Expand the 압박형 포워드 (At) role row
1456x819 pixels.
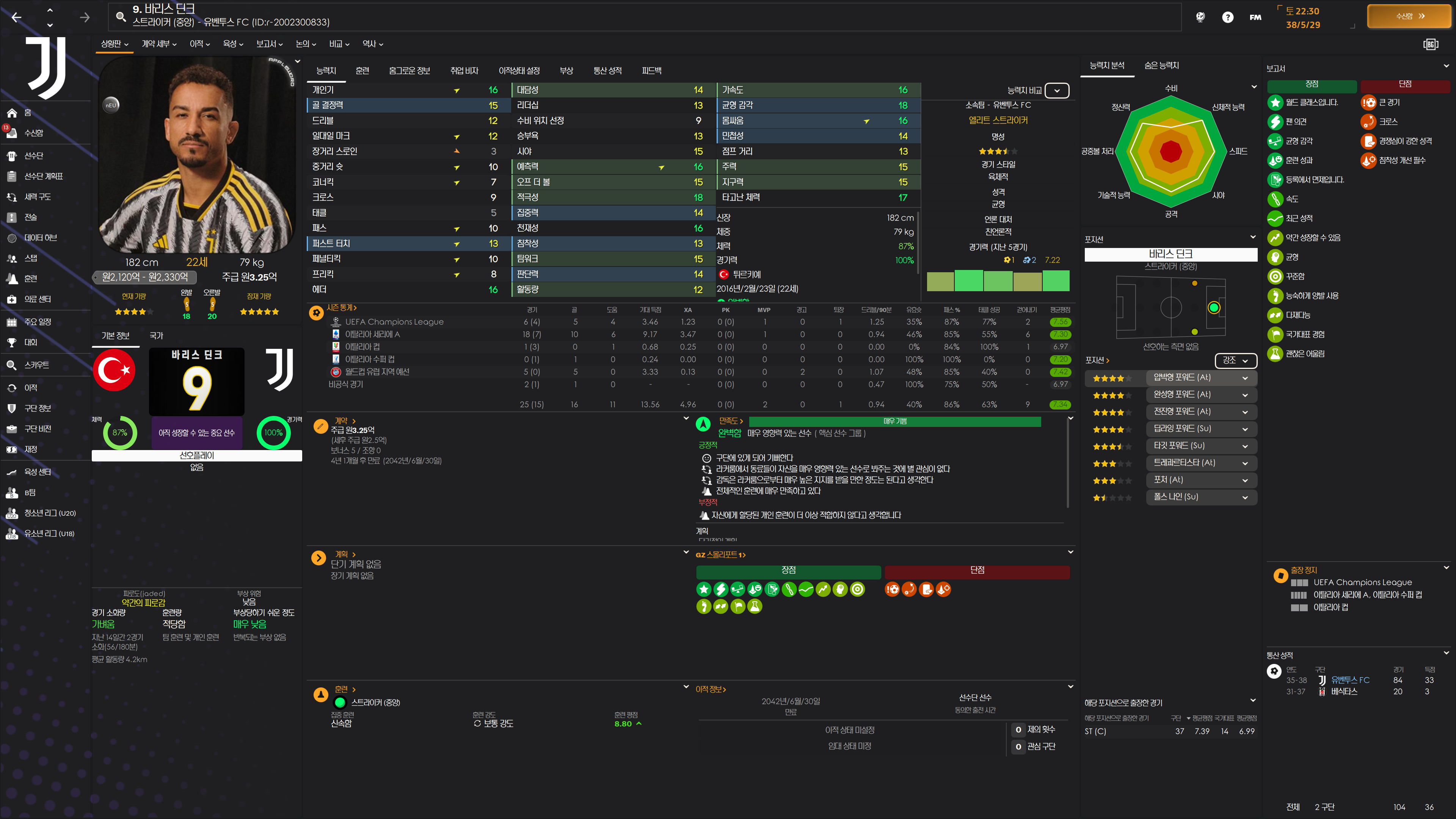1201,378
